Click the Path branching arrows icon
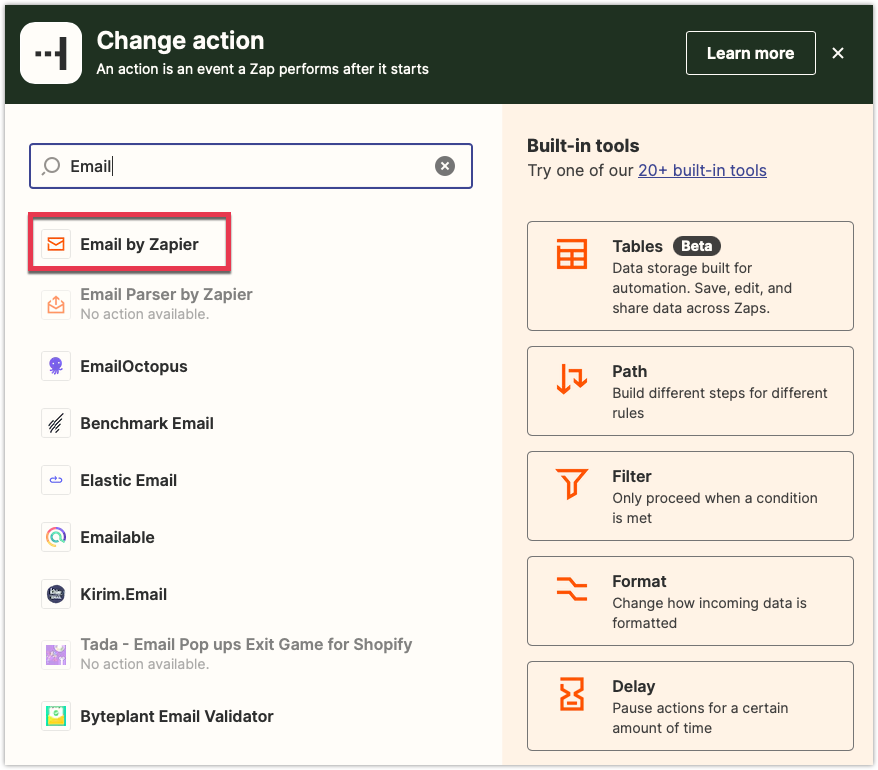The height and width of the screenshot is (770, 878). [x=572, y=379]
